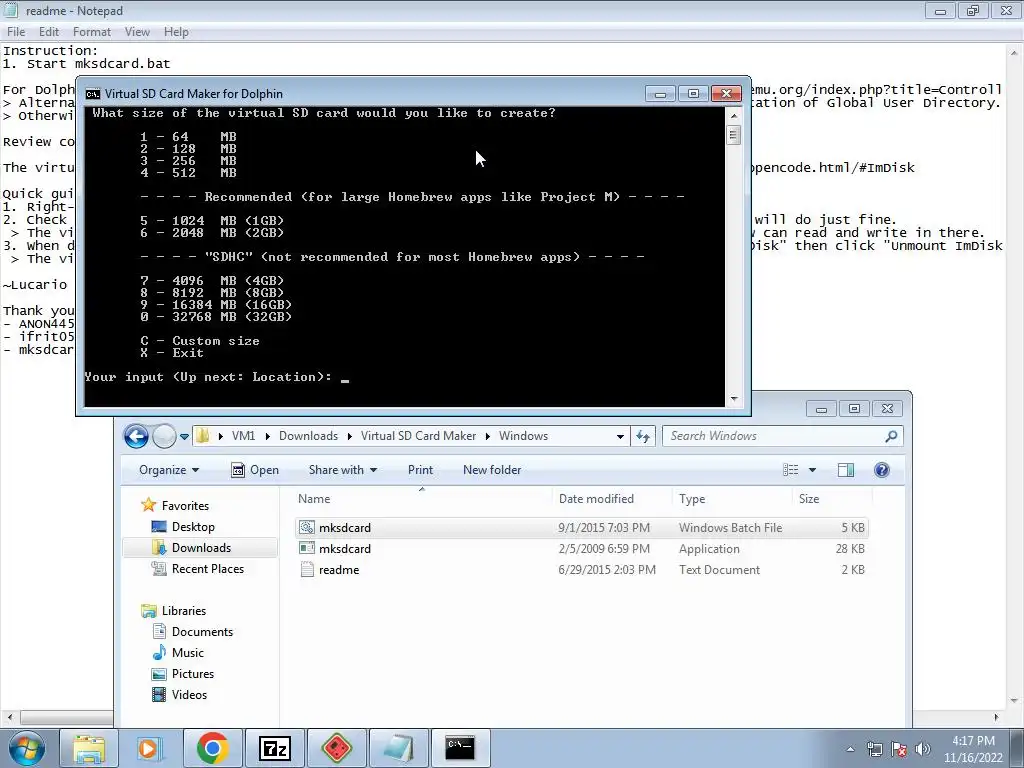Expand the address bar history dropdown

point(620,436)
